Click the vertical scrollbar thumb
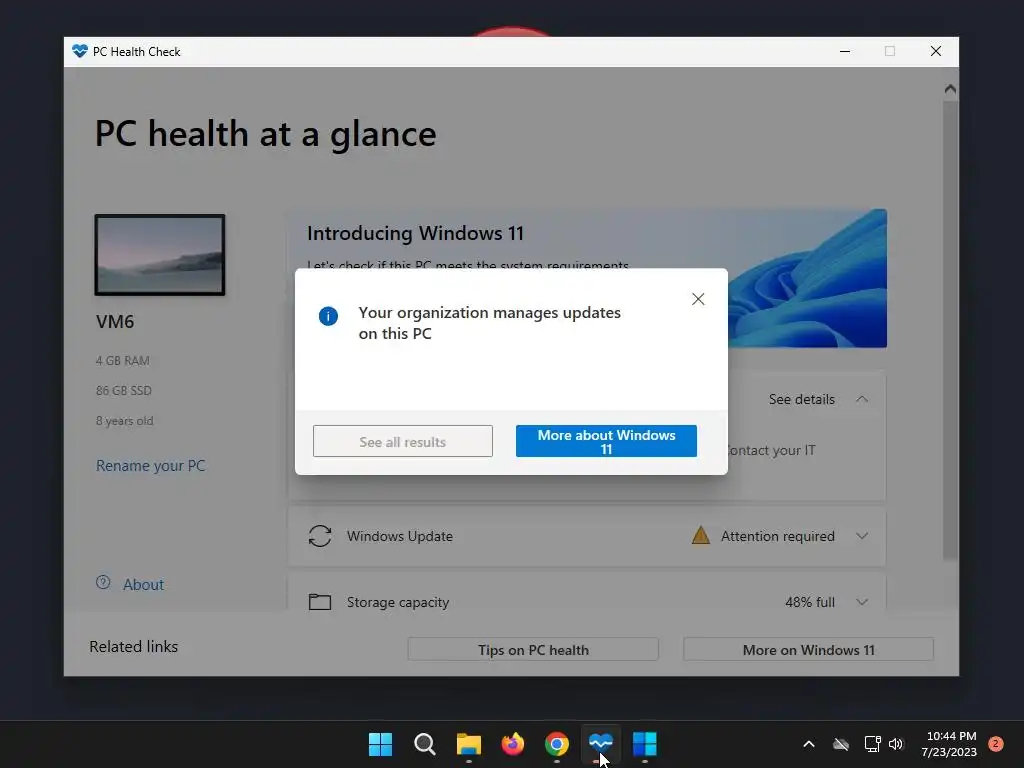The image size is (1024, 768). point(950,330)
